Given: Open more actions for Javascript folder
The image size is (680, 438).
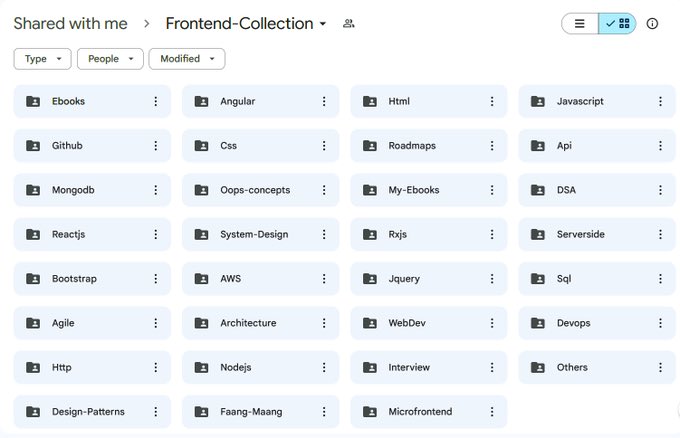Looking at the screenshot, I should (x=660, y=101).
